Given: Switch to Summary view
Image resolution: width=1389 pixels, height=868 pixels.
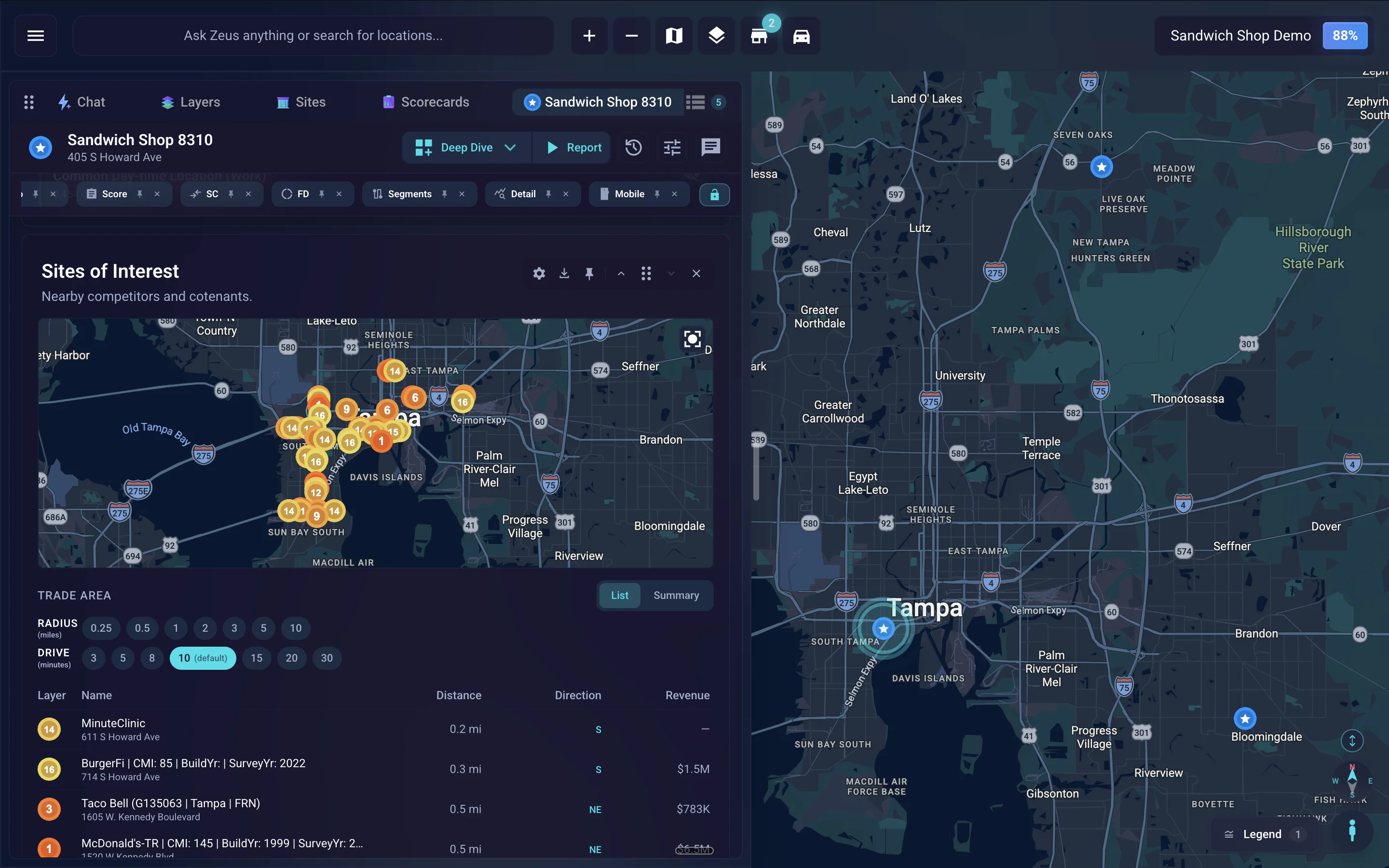Looking at the screenshot, I should 676,596.
